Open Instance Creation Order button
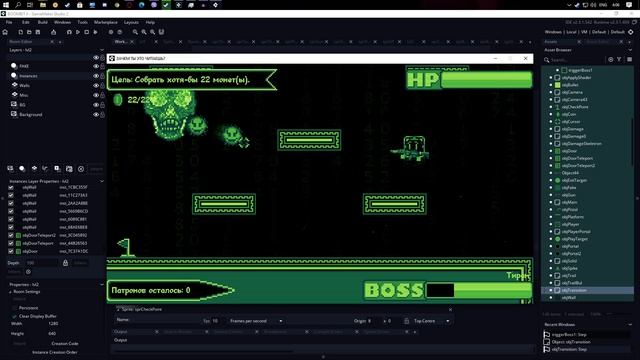The height and width of the screenshot is (360, 640). 55,352
